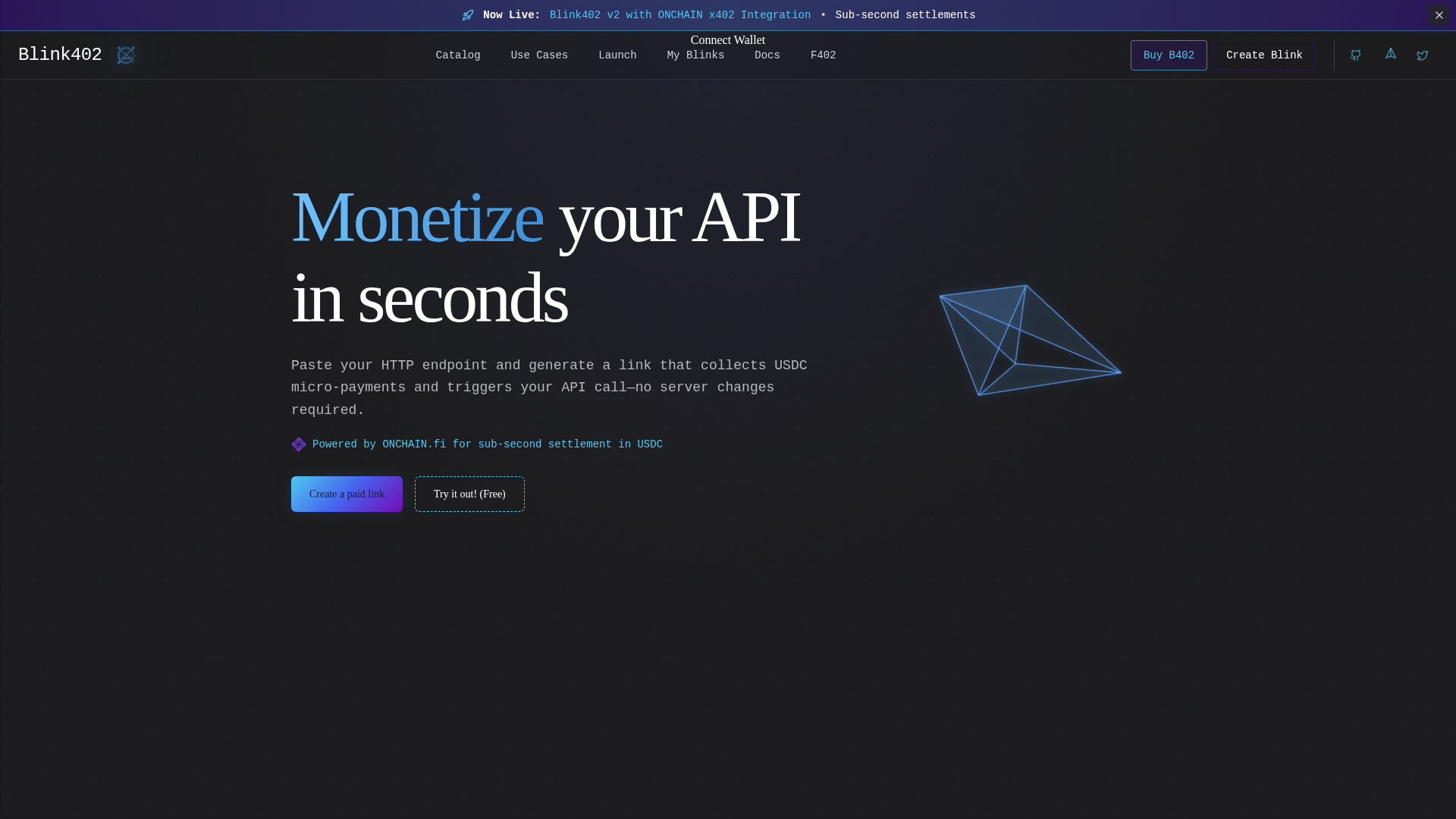1456x819 pixels.
Task: Click the Connect Wallet text
Action: pyautogui.click(x=727, y=40)
